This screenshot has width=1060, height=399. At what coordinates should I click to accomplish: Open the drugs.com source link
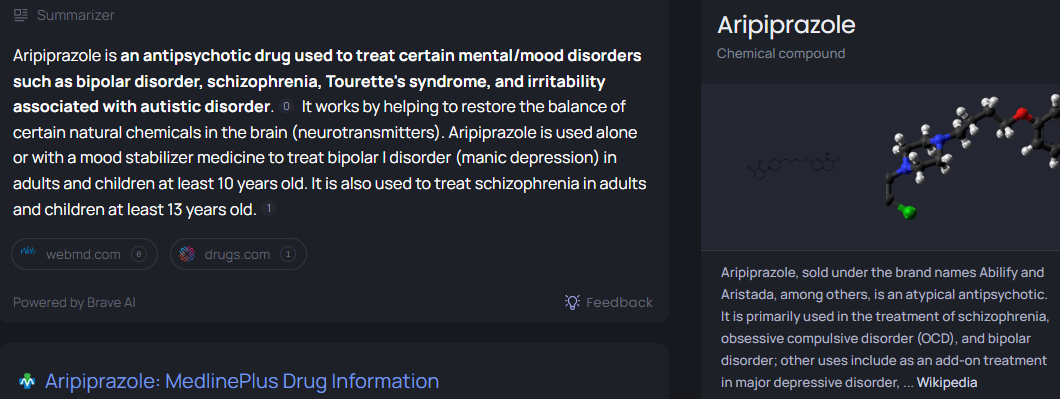point(238,254)
